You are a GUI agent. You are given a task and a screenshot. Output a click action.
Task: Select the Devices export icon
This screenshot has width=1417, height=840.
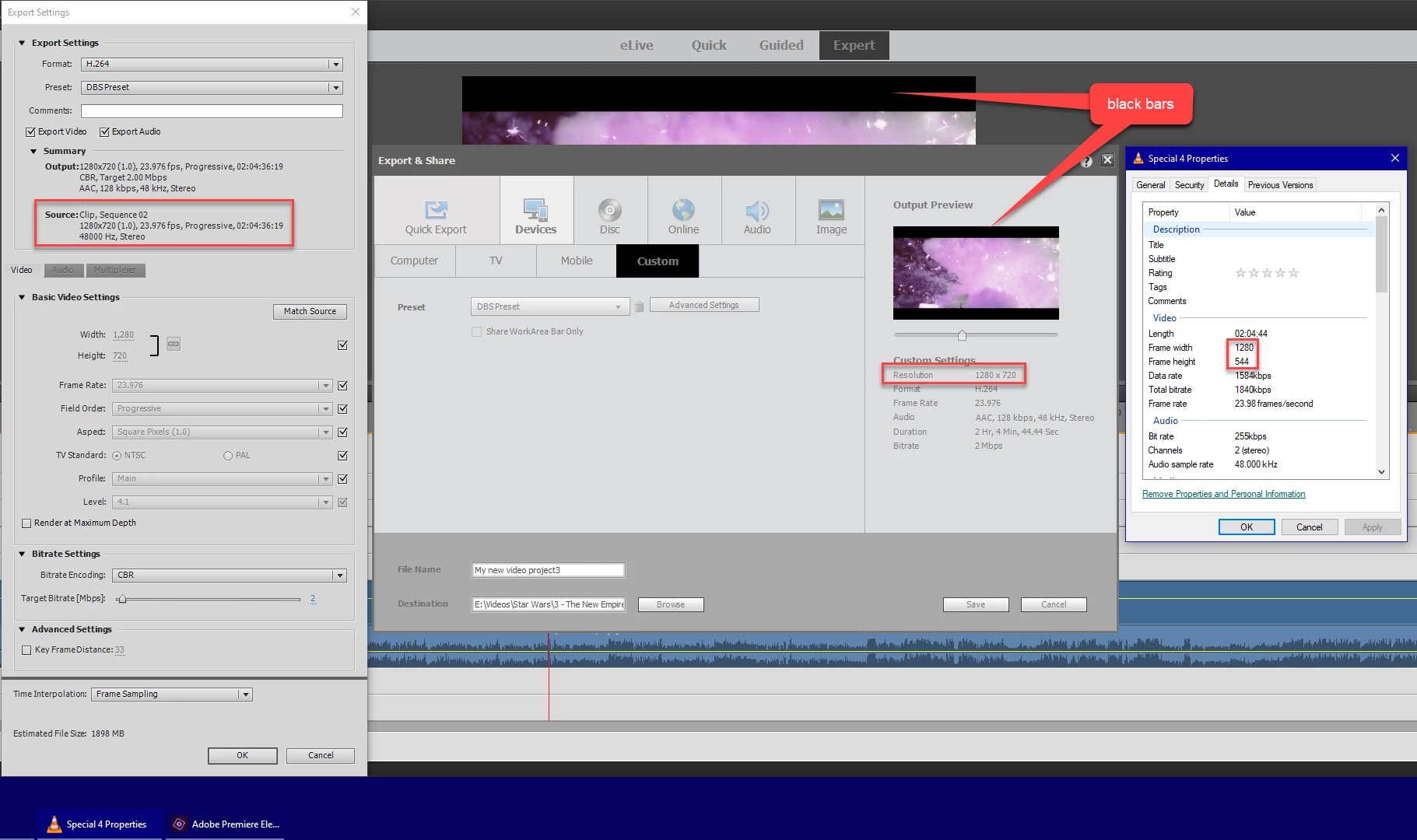[535, 210]
